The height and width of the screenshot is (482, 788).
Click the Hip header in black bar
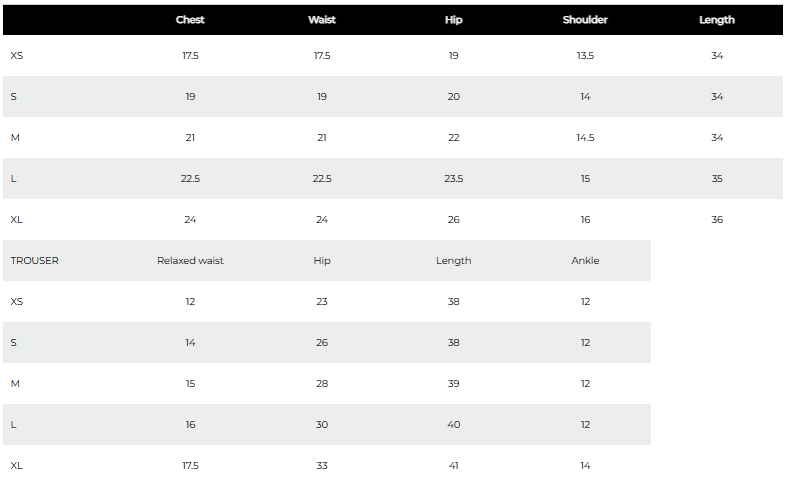453,20
